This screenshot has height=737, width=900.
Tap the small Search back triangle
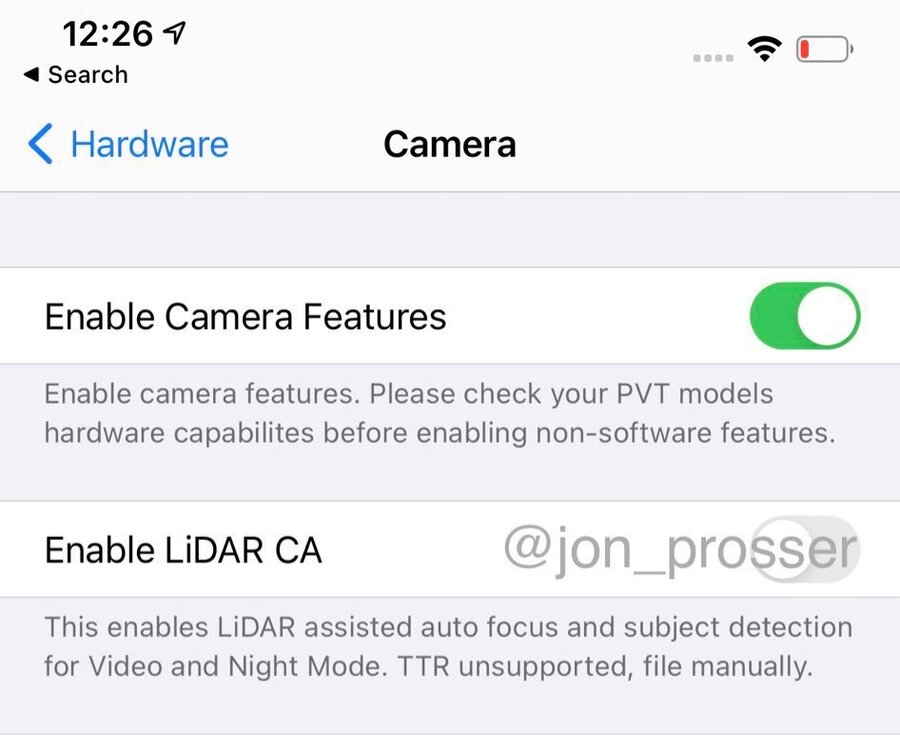(32, 74)
